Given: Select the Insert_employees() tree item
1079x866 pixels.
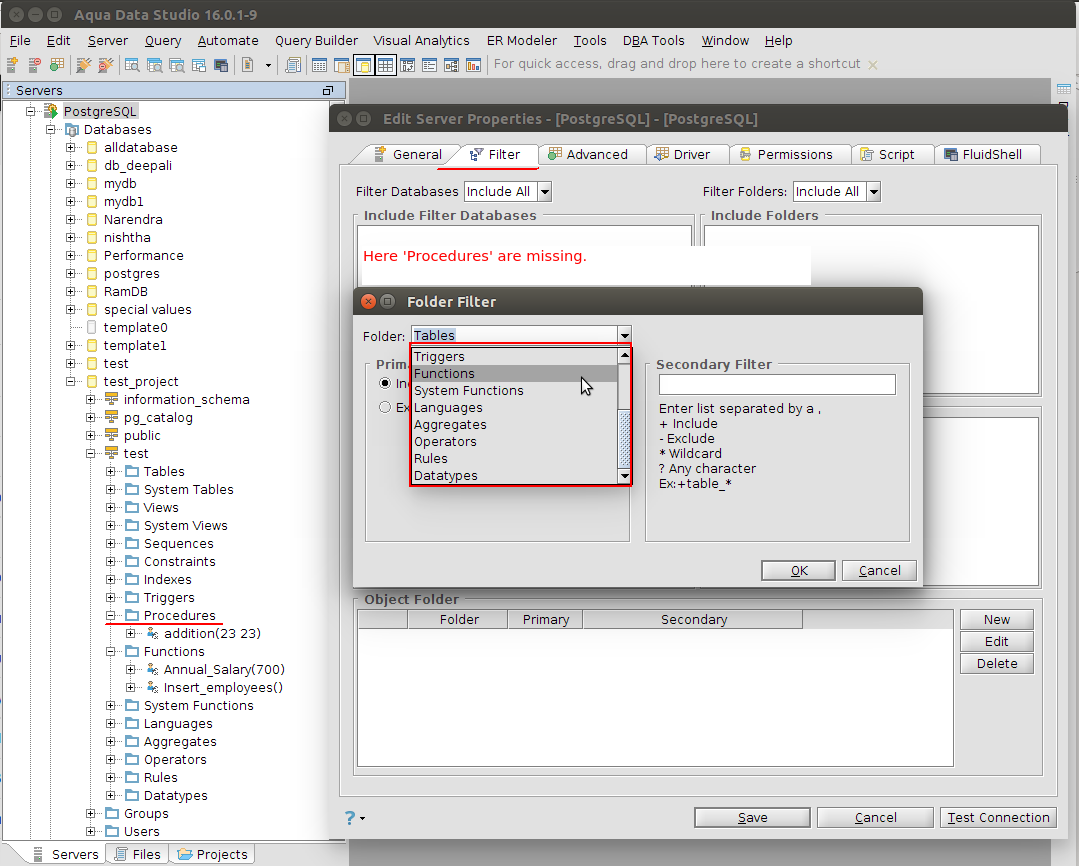Looking at the screenshot, I should (223, 687).
